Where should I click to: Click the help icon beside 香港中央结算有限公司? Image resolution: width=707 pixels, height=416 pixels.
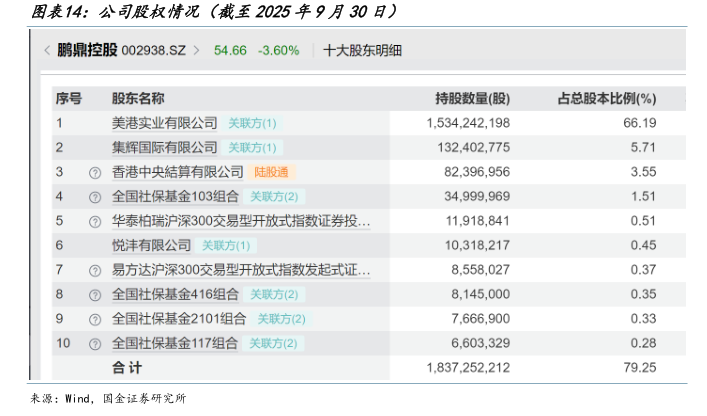click(x=95, y=172)
